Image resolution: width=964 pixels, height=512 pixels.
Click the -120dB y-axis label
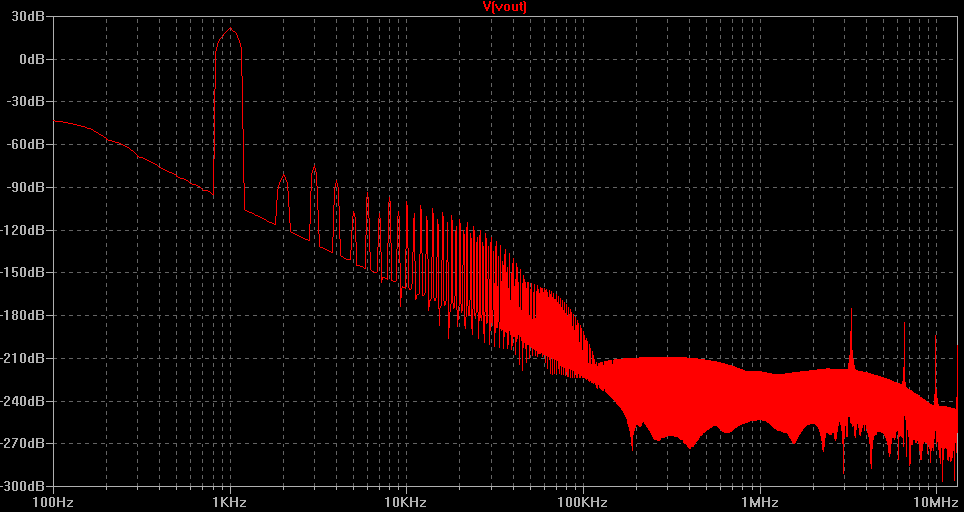[x=22, y=230]
